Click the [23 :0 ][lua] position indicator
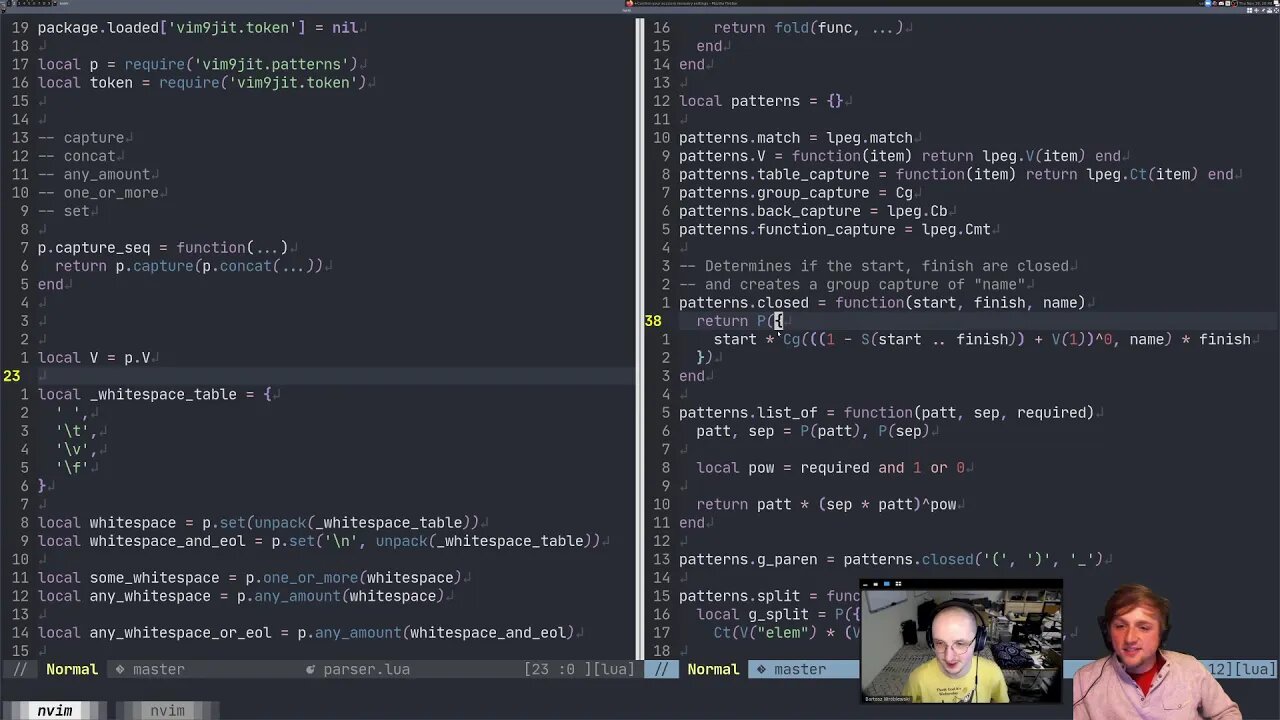The height and width of the screenshot is (720, 1280). pos(579,669)
